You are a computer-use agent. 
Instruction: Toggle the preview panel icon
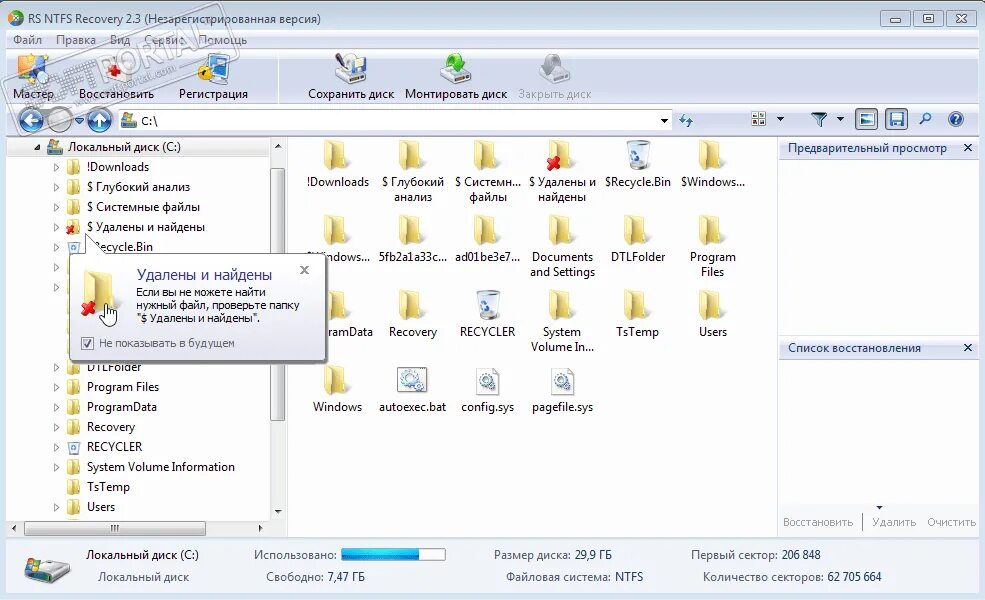coord(866,118)
